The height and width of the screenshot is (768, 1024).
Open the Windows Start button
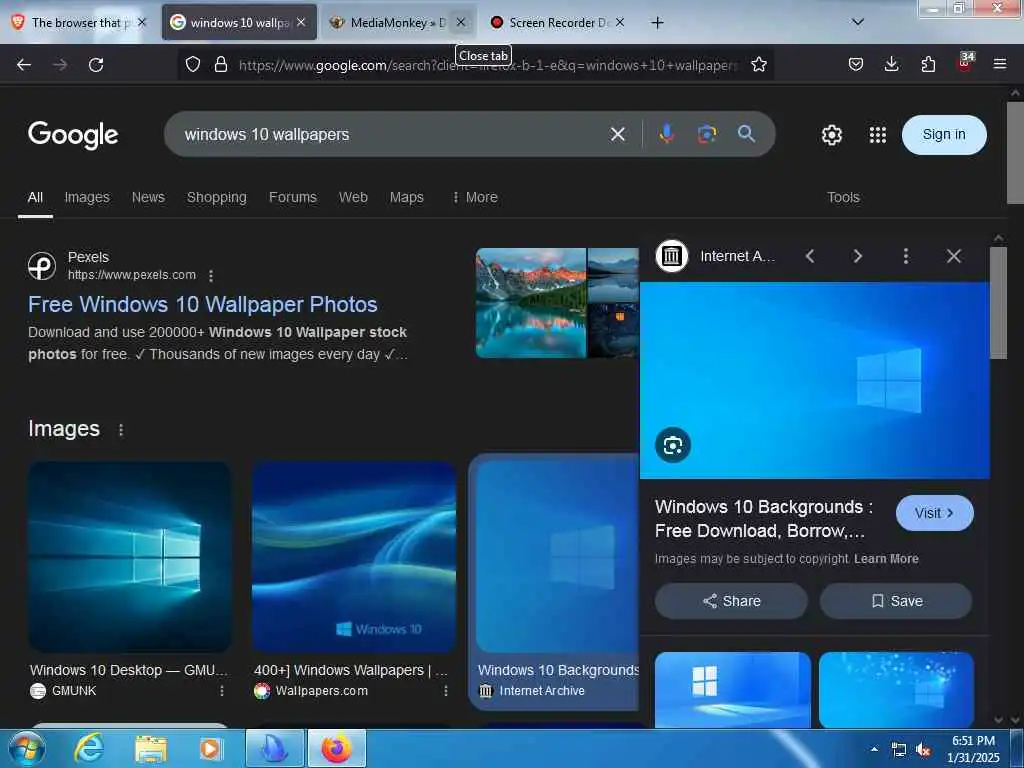coord(27,748)
